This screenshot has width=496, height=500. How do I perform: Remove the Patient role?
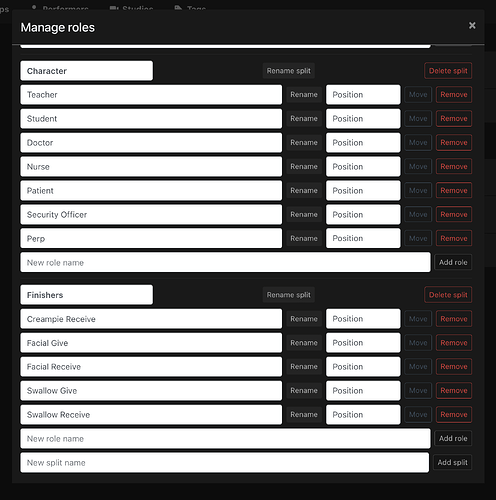point(454,191)
